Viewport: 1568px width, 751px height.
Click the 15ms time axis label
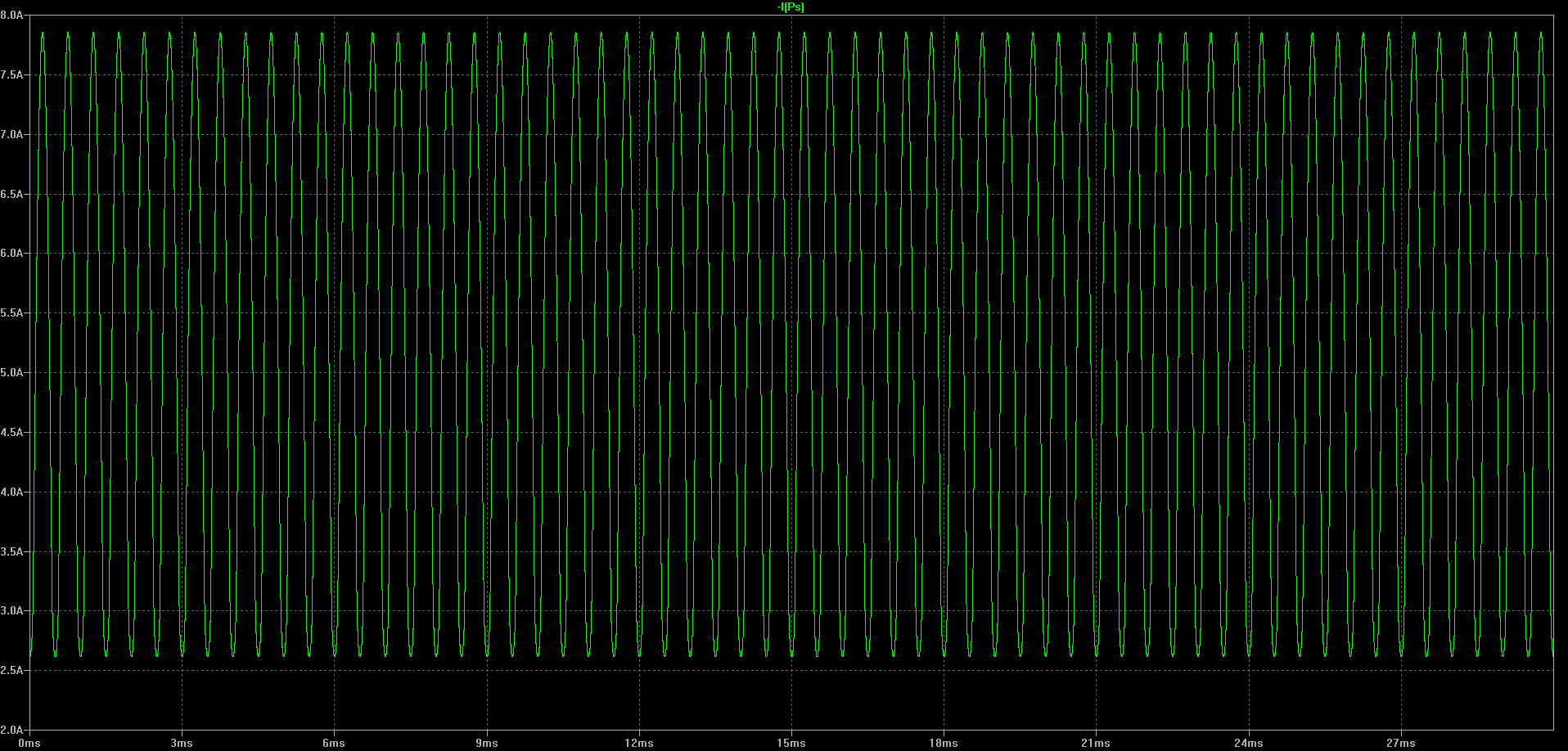pos(791,743)
